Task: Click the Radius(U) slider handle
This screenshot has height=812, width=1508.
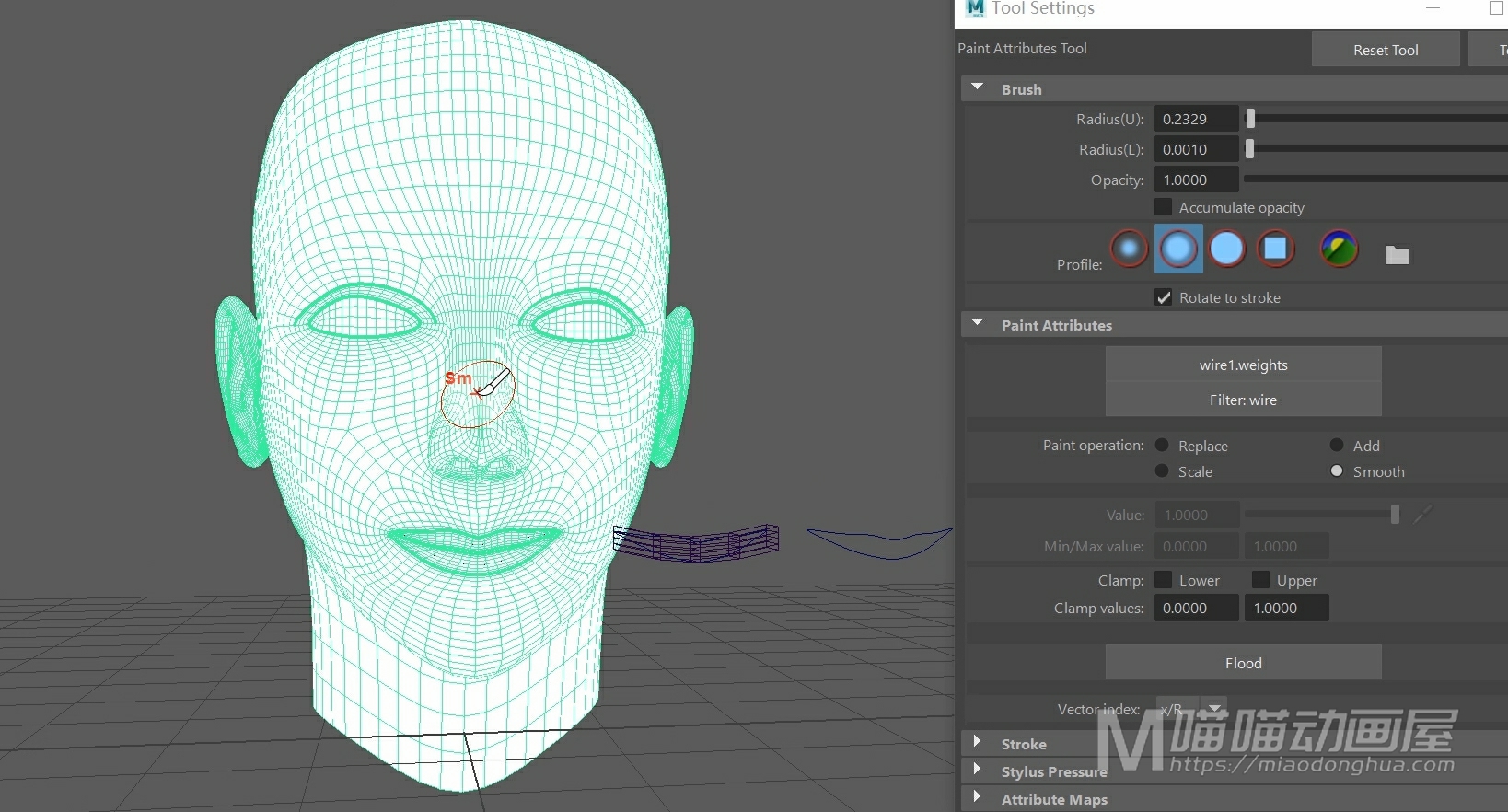Action: tap(1250, 119)
